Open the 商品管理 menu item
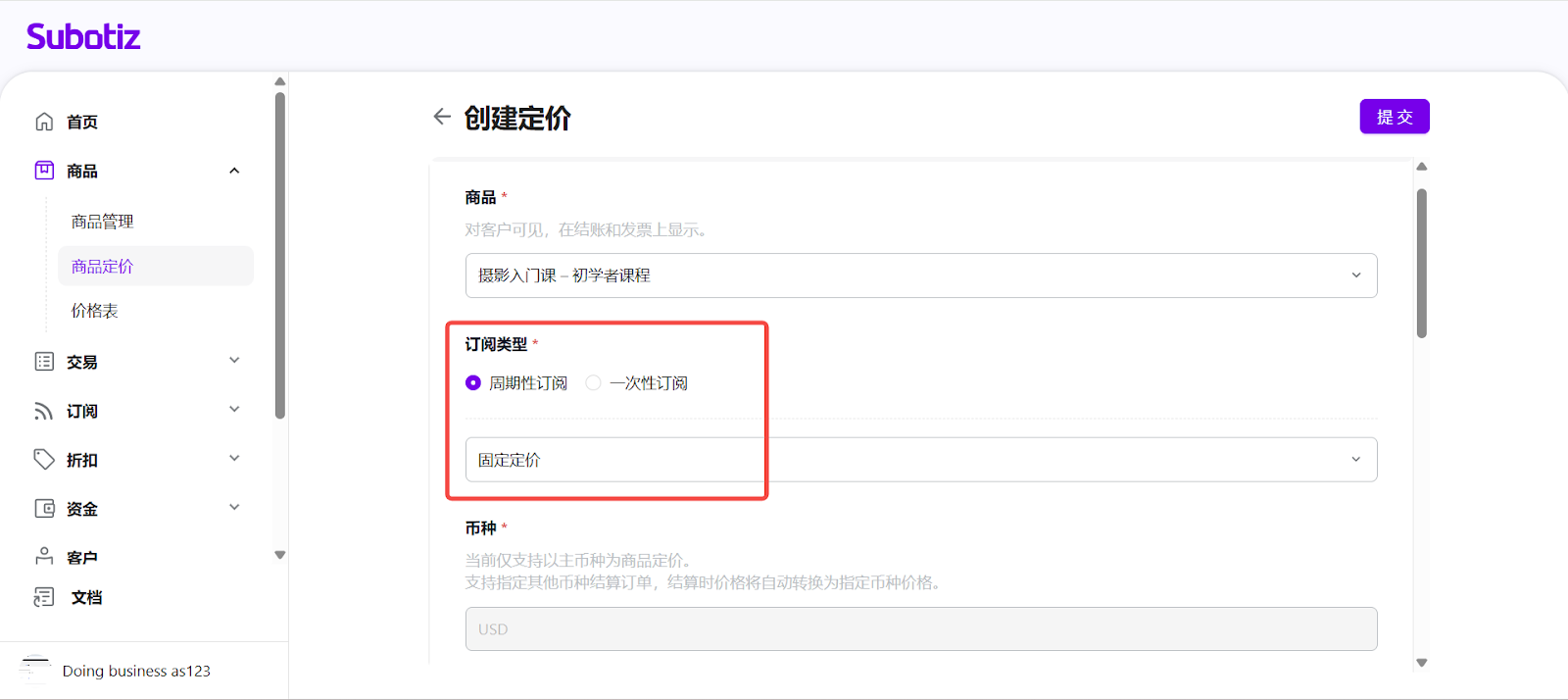This screenshot has width=1568, height=700. pos(103,222)
